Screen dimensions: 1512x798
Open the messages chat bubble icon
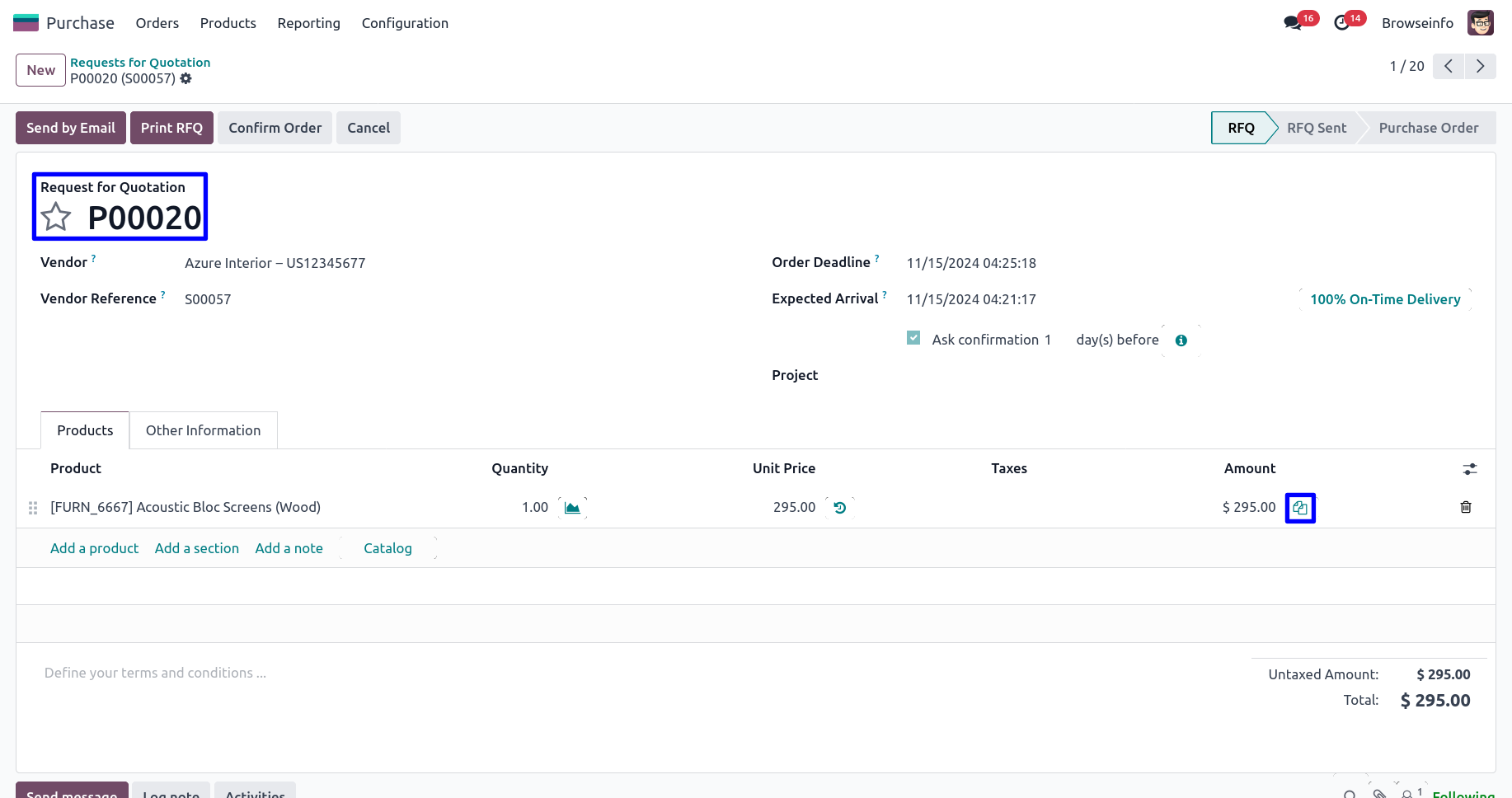pos(1293,23)
